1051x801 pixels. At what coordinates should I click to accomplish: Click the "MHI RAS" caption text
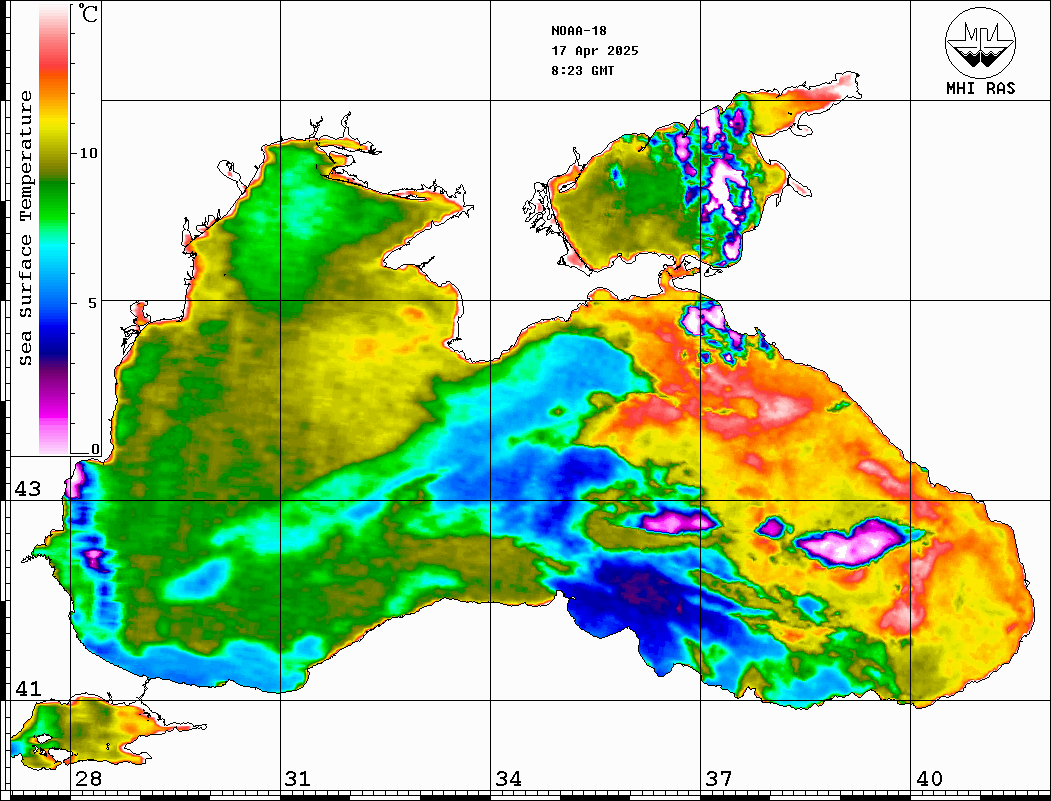(980, 88)
